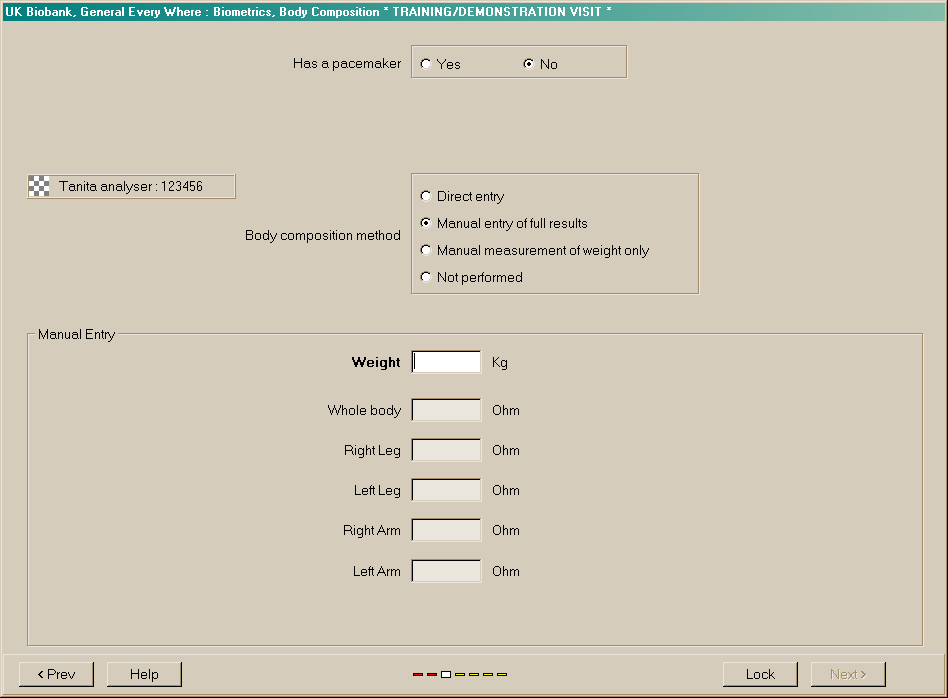Choose Manual measurement of weight only
This screenshot has height=698, width=948.
tap(427, 251)
